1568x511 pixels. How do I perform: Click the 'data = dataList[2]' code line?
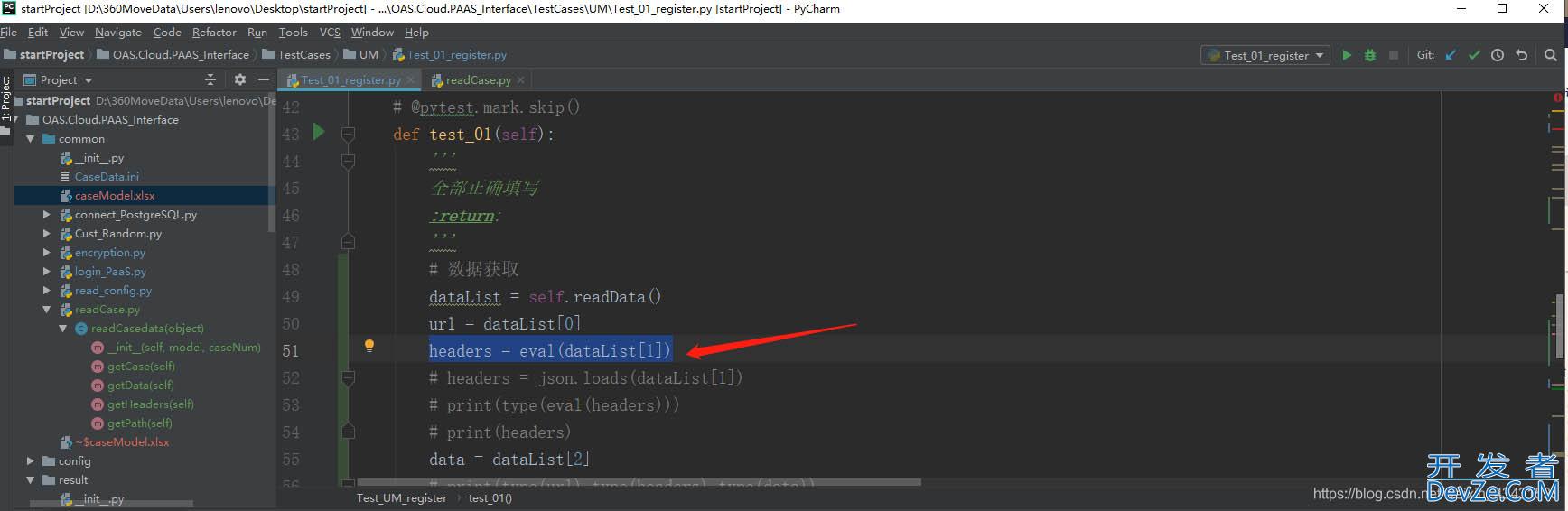pos(509,459)
